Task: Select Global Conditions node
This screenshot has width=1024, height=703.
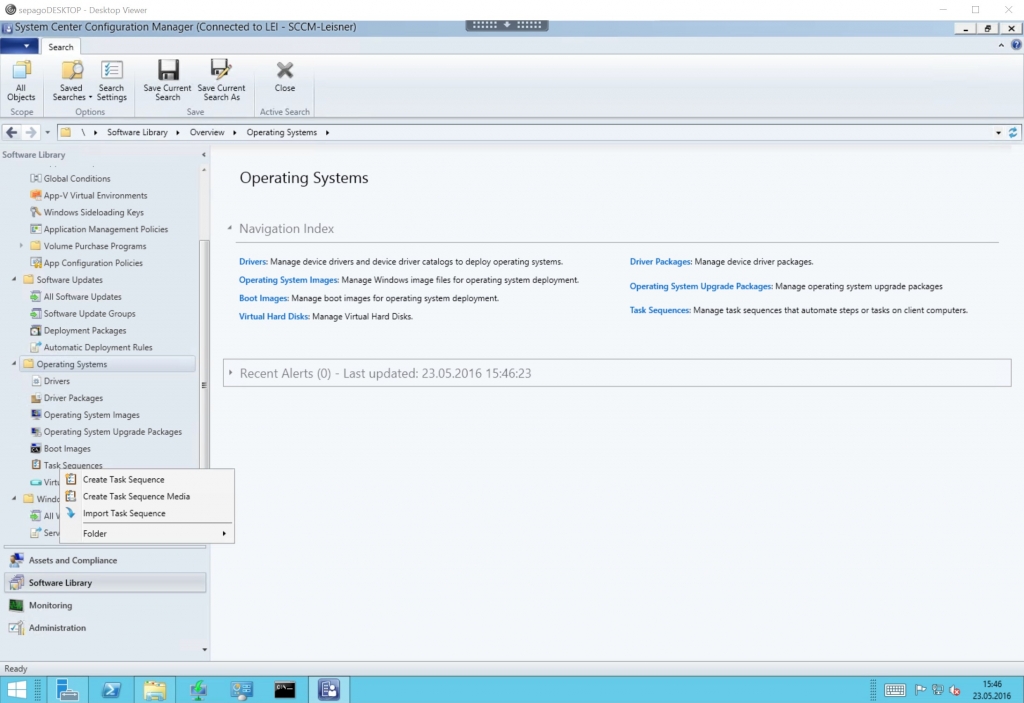Action: pos(76,178)
